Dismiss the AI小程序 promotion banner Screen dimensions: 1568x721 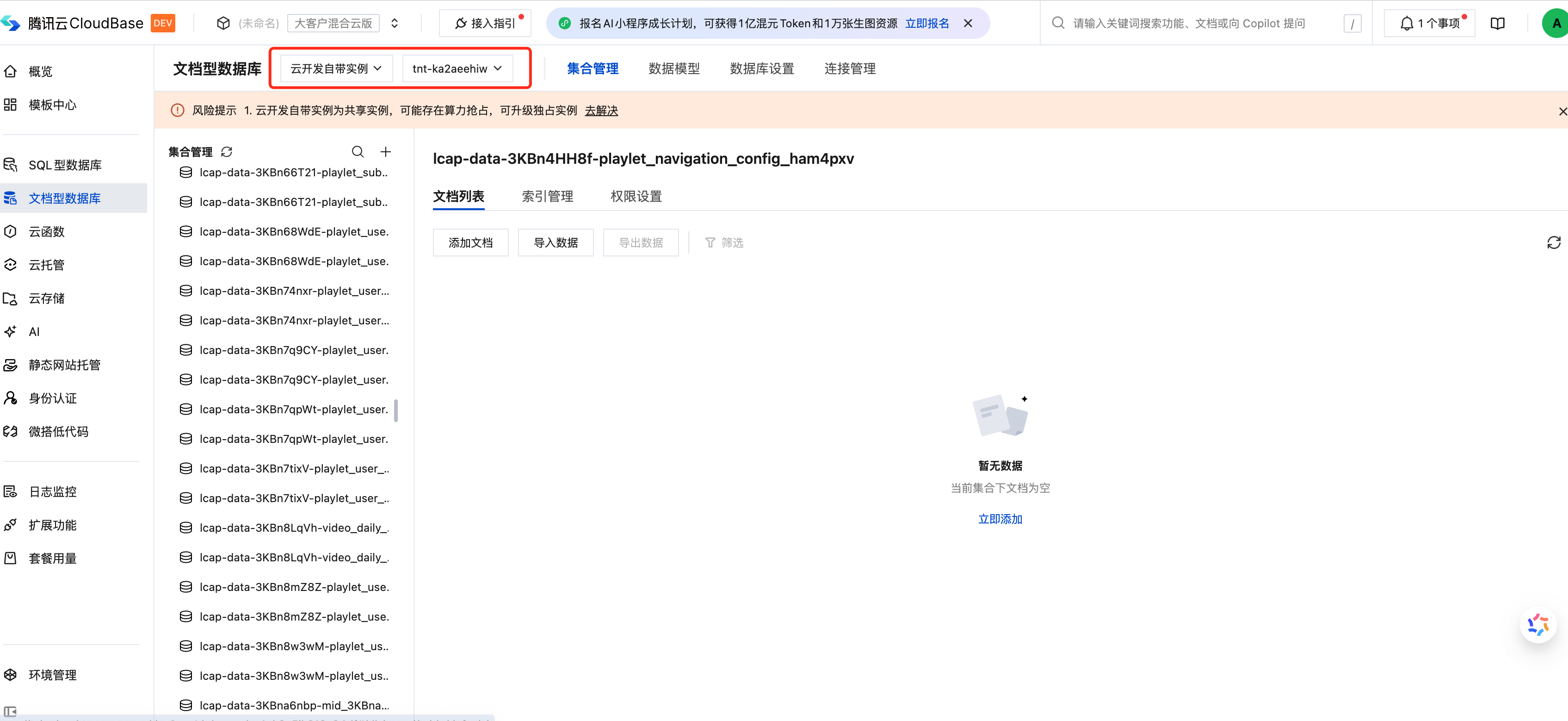[x=968, y=23]
